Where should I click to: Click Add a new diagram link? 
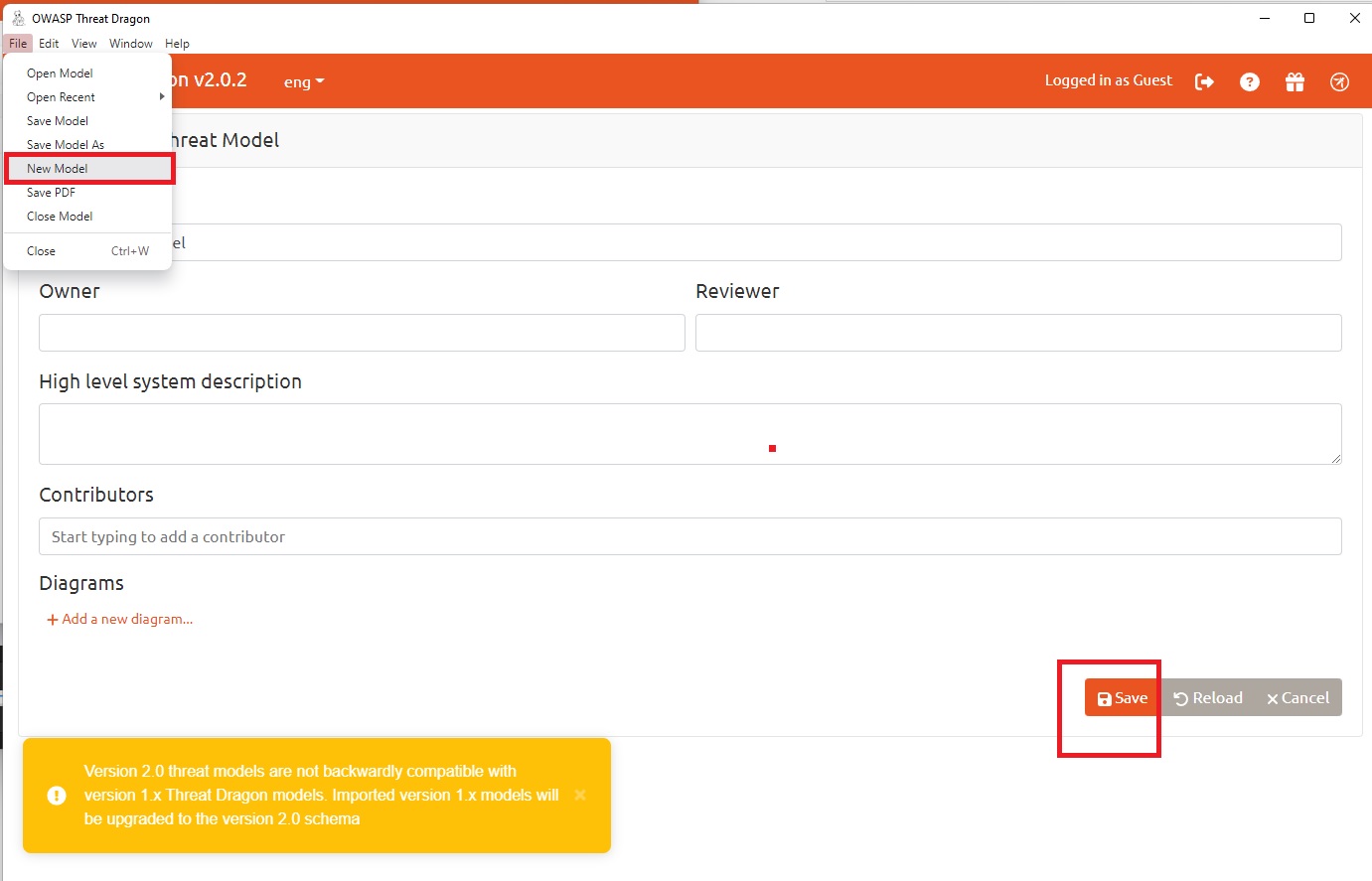[x=120, y=619]
